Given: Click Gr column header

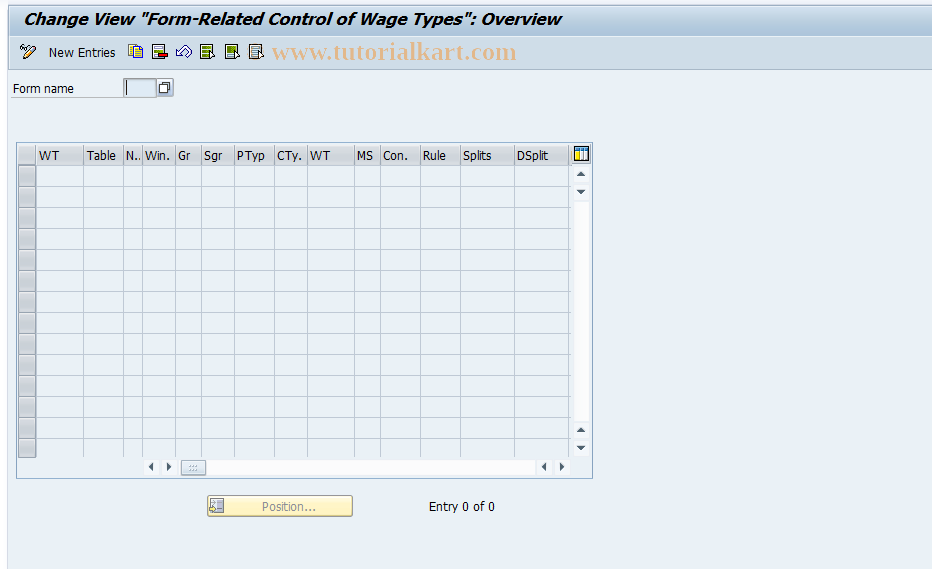Looking at the screenshot, I should click(x=188, y=156).
